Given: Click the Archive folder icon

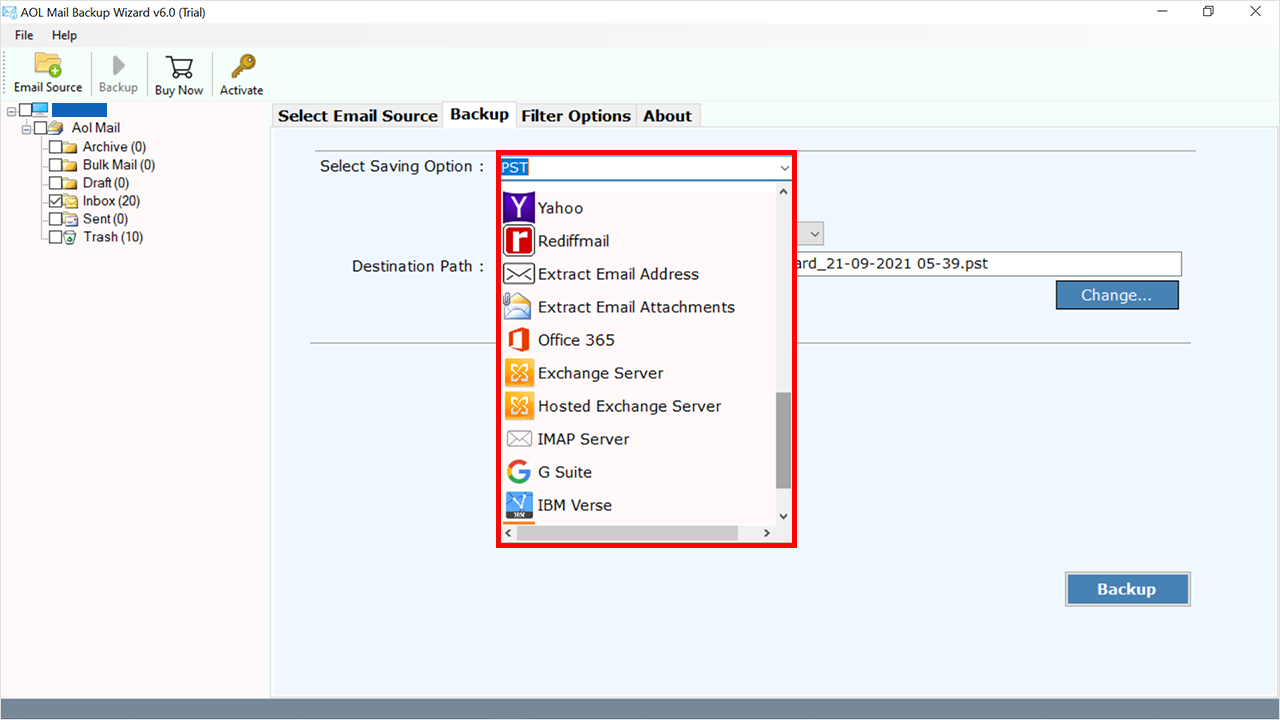Looking at the screenshot, I should (x=70, y=147).
